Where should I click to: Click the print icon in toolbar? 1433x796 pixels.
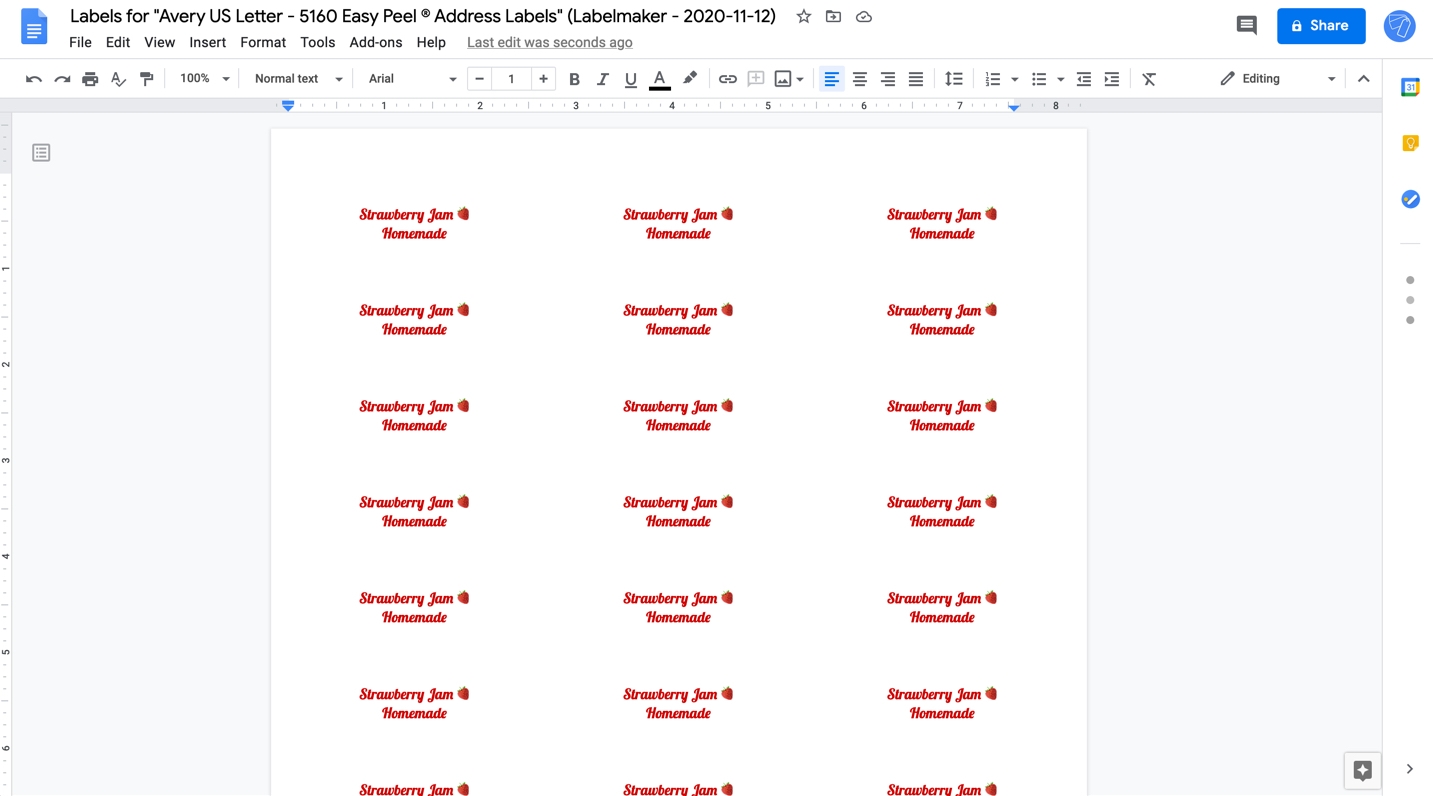click(90, 79)
